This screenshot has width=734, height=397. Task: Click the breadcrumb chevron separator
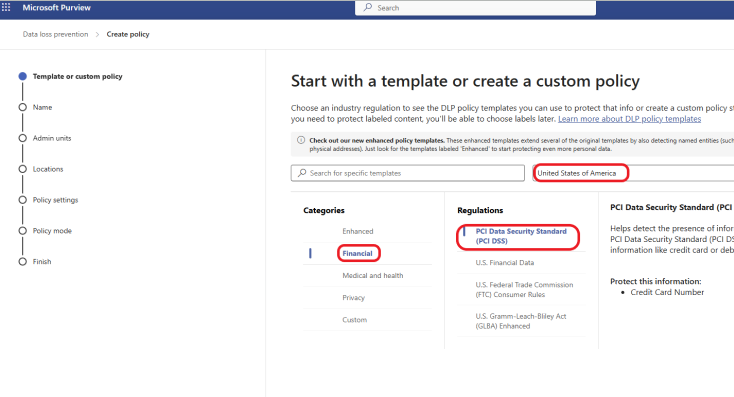pos(97,34)
